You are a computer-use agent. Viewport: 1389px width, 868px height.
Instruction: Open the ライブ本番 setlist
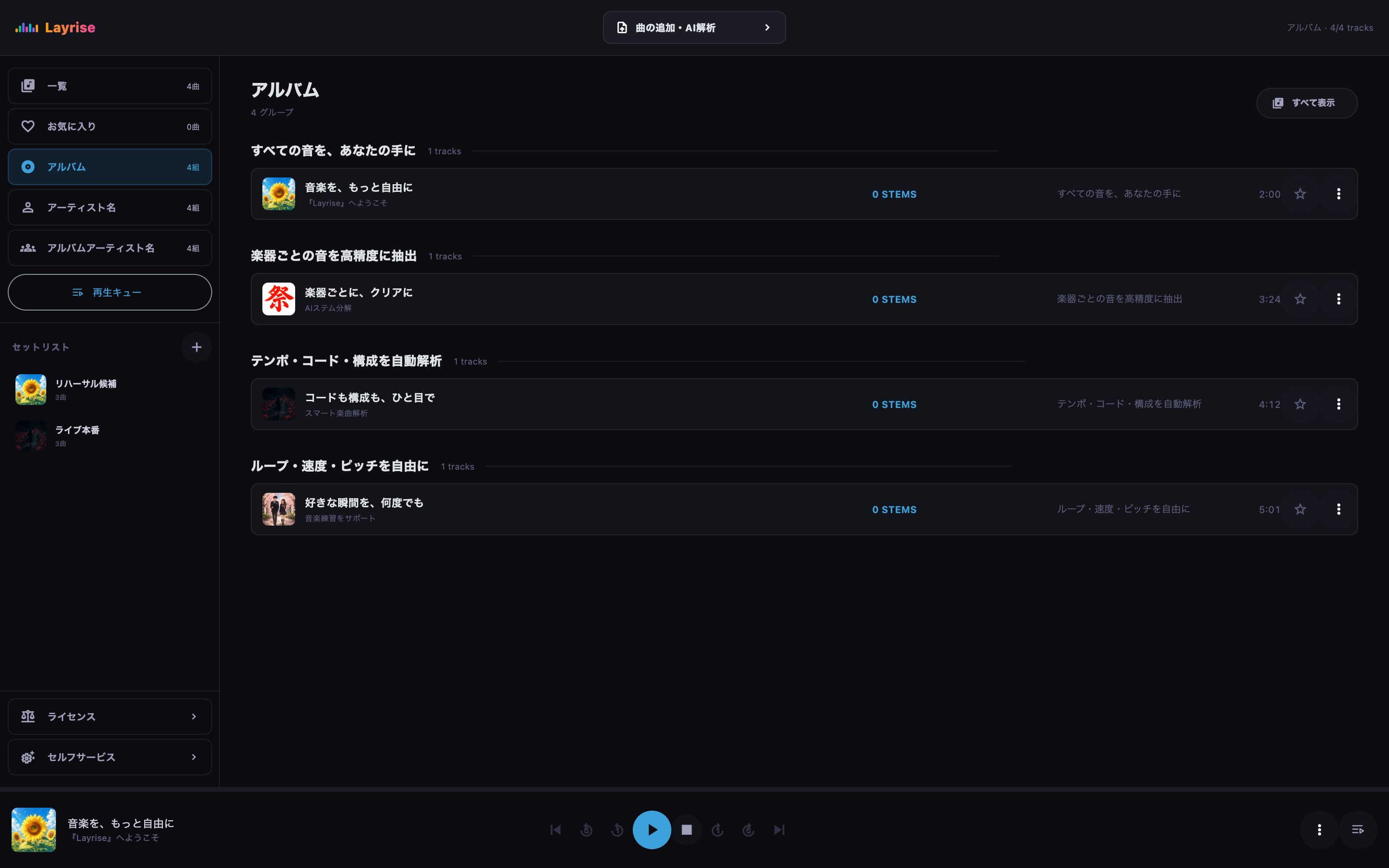109,436
